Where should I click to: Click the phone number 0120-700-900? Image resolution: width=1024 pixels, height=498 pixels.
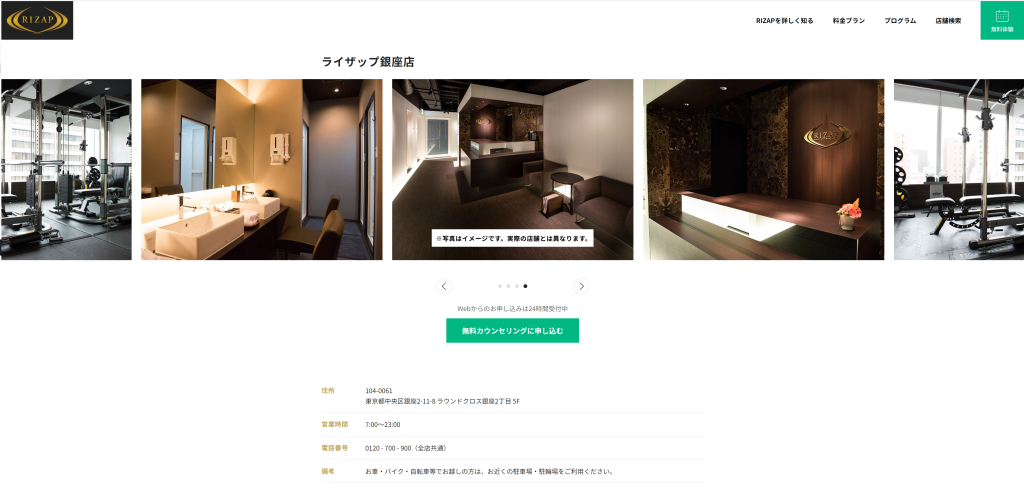click(x=388, y=448)
